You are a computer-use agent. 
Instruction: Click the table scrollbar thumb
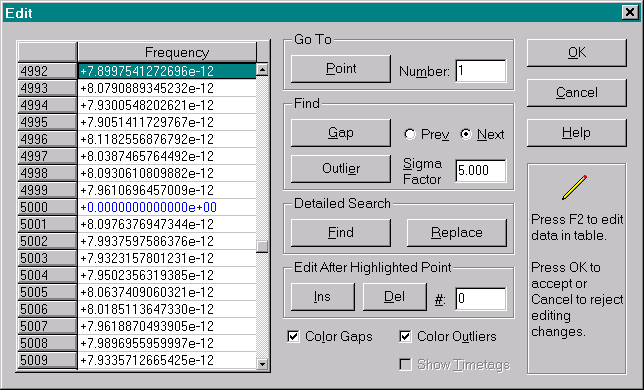[262, 246]
